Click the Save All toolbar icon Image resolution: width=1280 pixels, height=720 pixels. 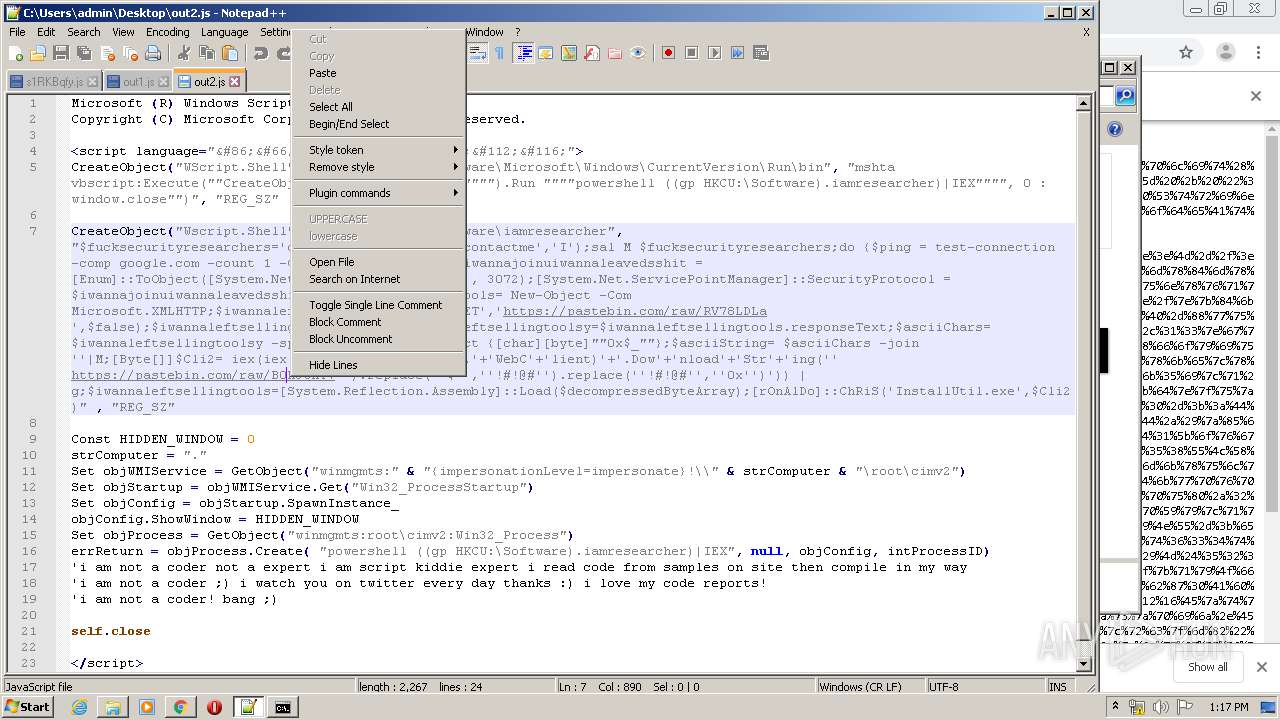[x=84, y=53]
